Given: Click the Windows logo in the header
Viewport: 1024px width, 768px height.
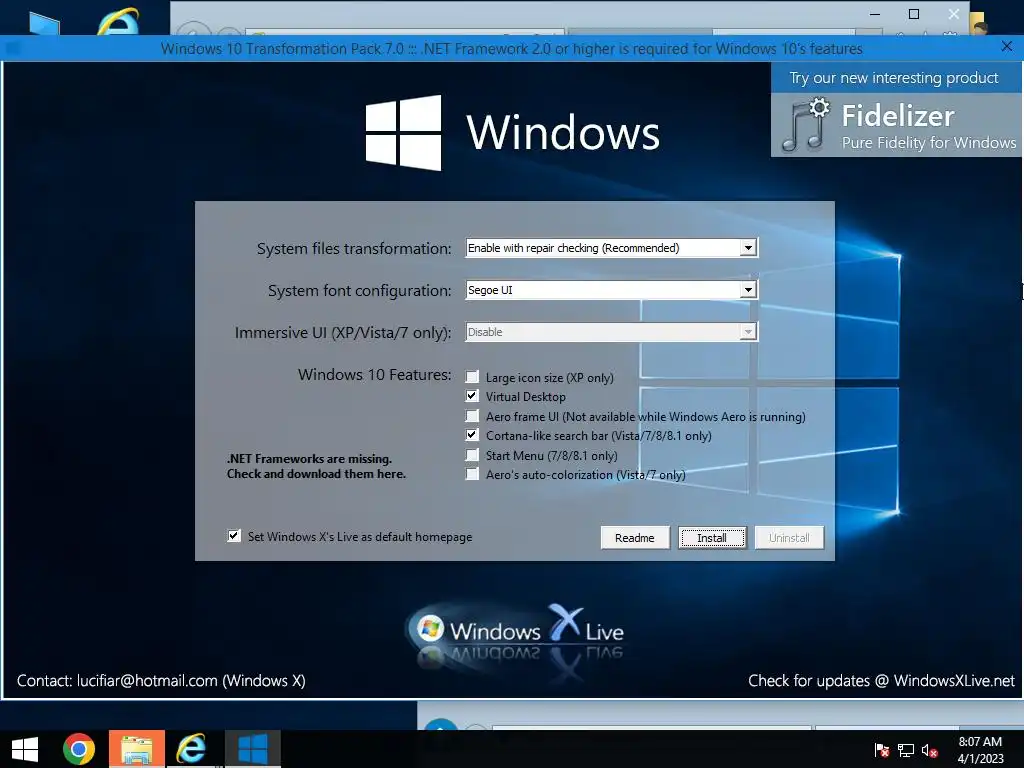Looking at the screenshot, I should tap(403, 133).
